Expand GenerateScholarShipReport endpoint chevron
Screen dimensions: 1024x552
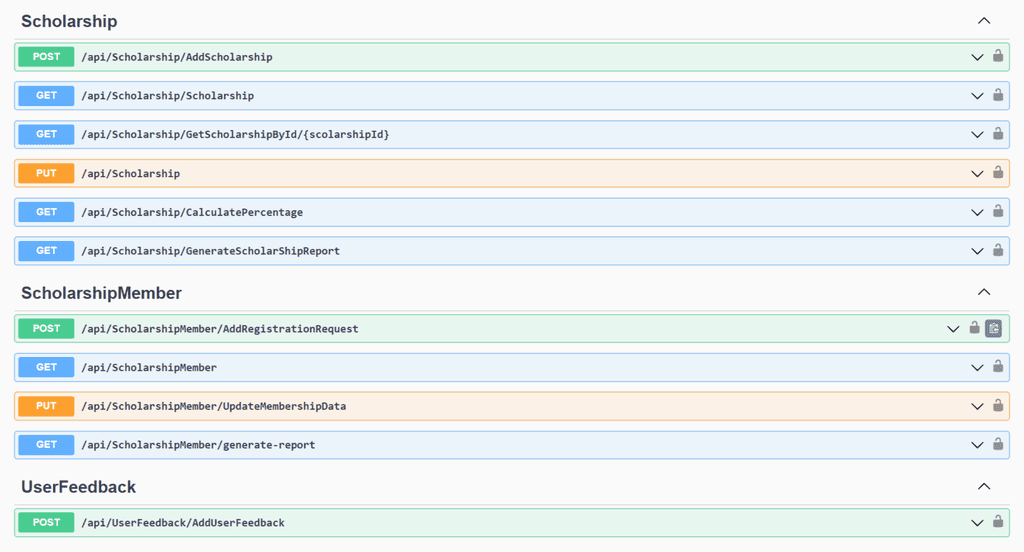pyautogui.click(x=977, y=252)
